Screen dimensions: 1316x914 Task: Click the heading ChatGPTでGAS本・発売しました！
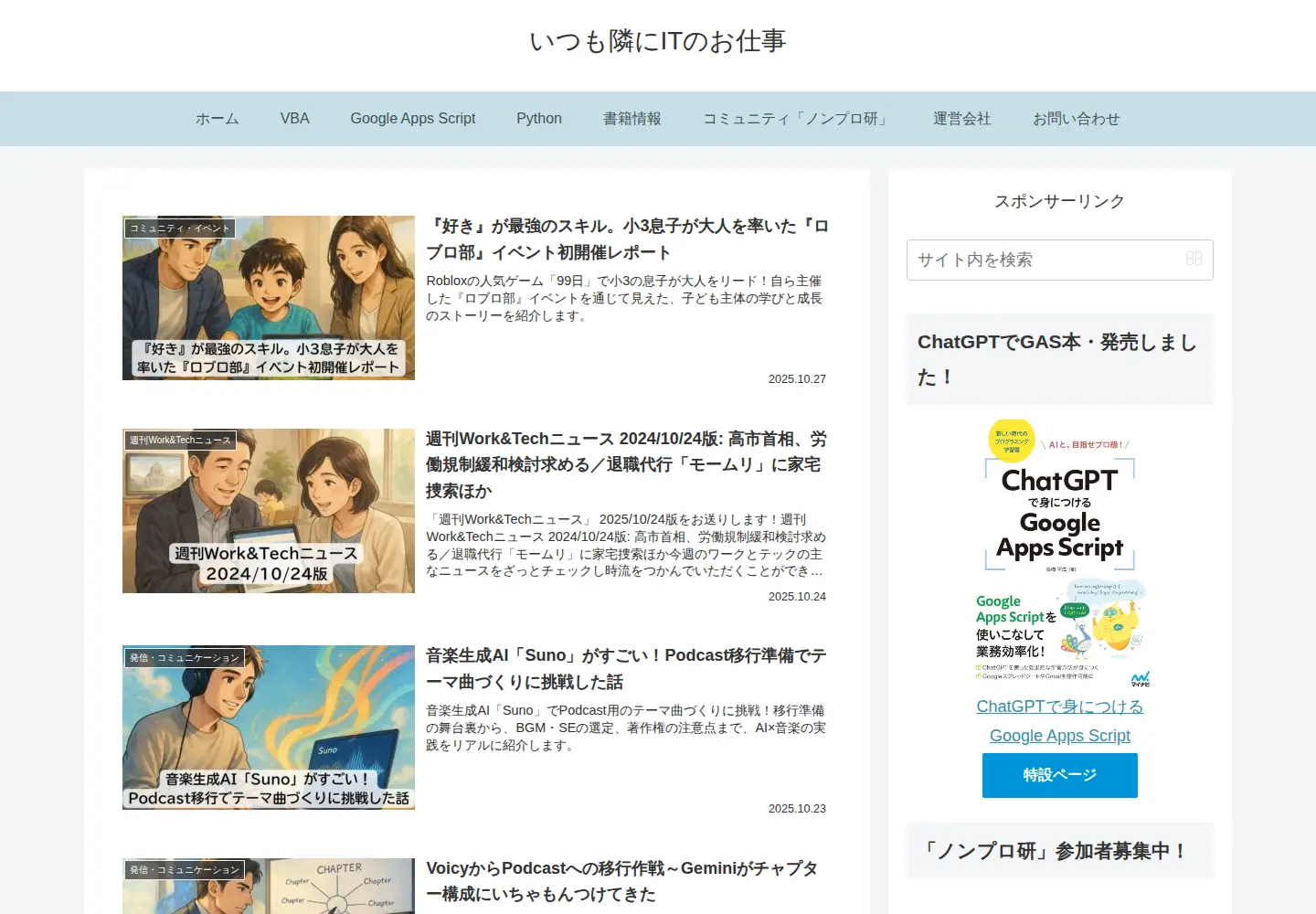click(1060, 359)
